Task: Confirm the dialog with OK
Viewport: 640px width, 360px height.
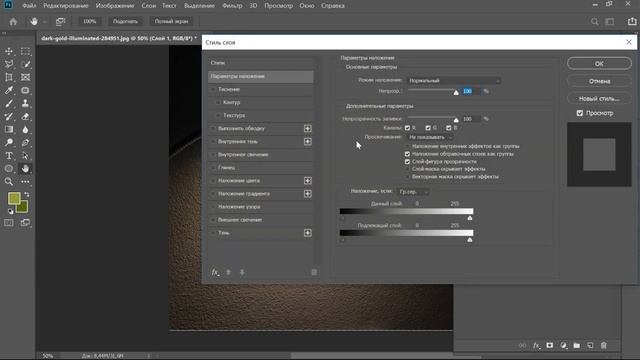Action: click(x=599, y=63)
